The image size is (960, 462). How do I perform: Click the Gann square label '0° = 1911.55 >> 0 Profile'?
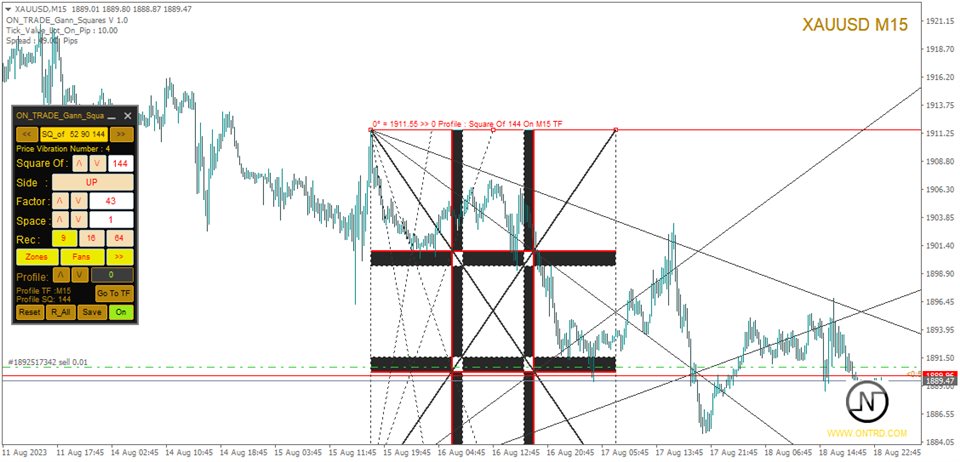click(x=468, y=124)
